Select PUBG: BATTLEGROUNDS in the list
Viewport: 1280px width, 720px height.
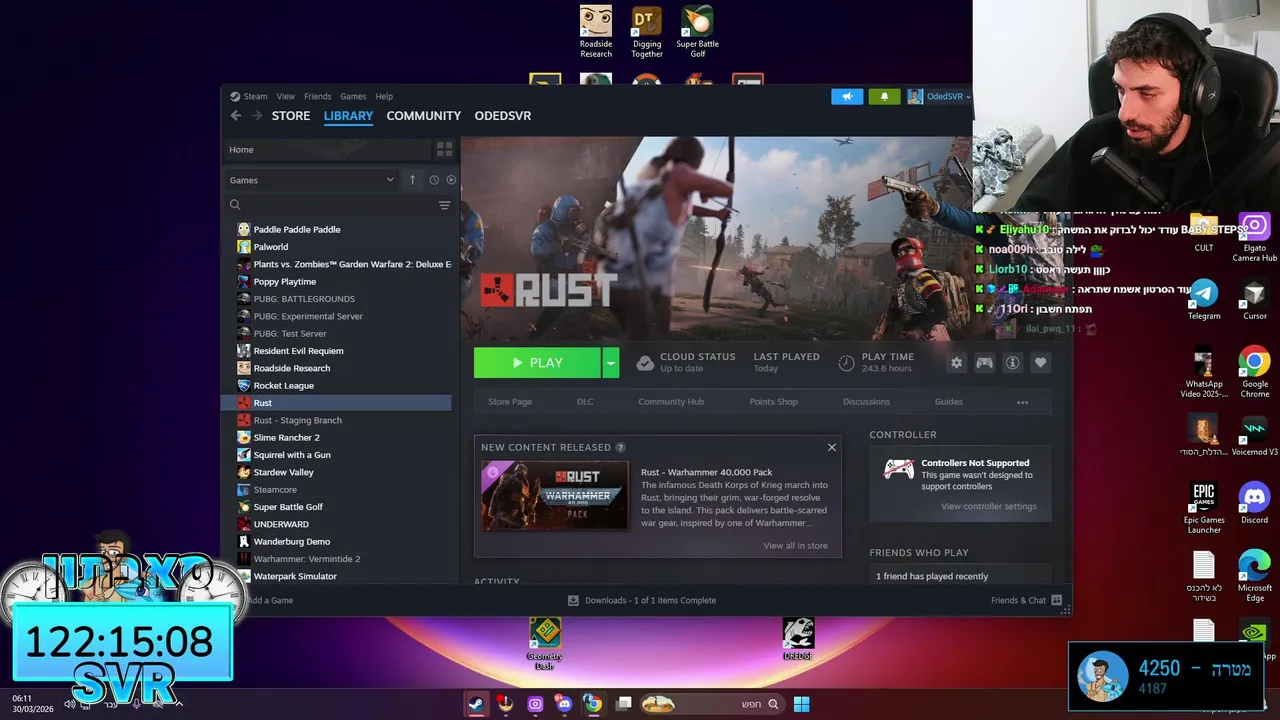click(304, 299)
